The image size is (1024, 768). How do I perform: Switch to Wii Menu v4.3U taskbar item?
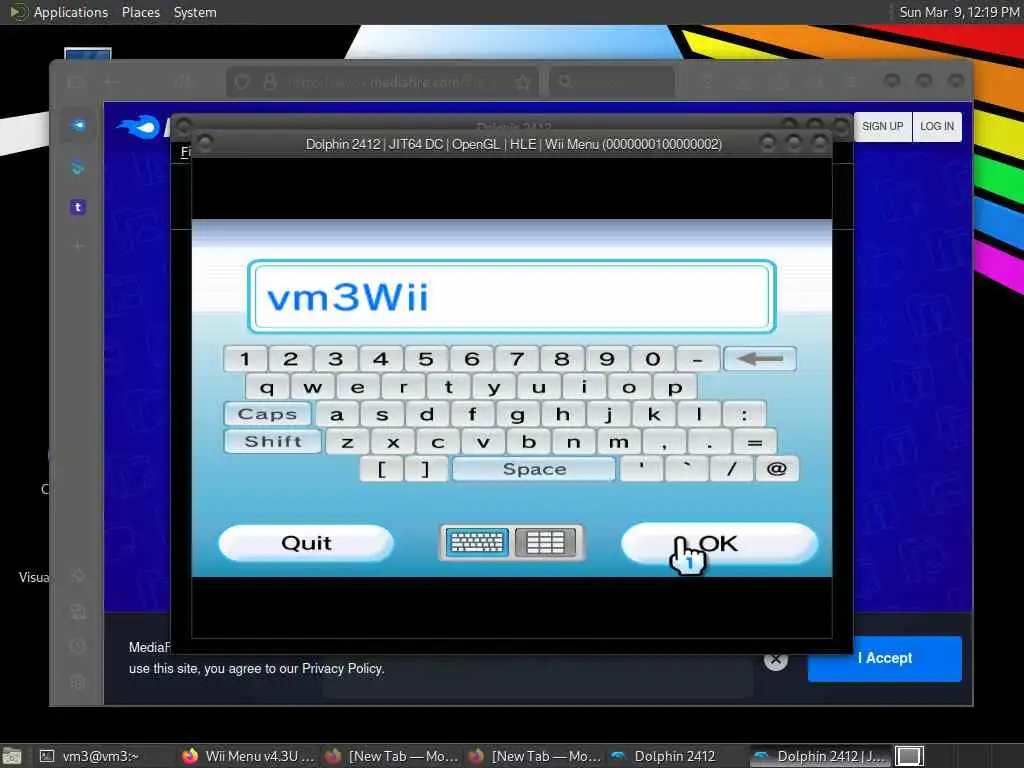click(249, 756)
